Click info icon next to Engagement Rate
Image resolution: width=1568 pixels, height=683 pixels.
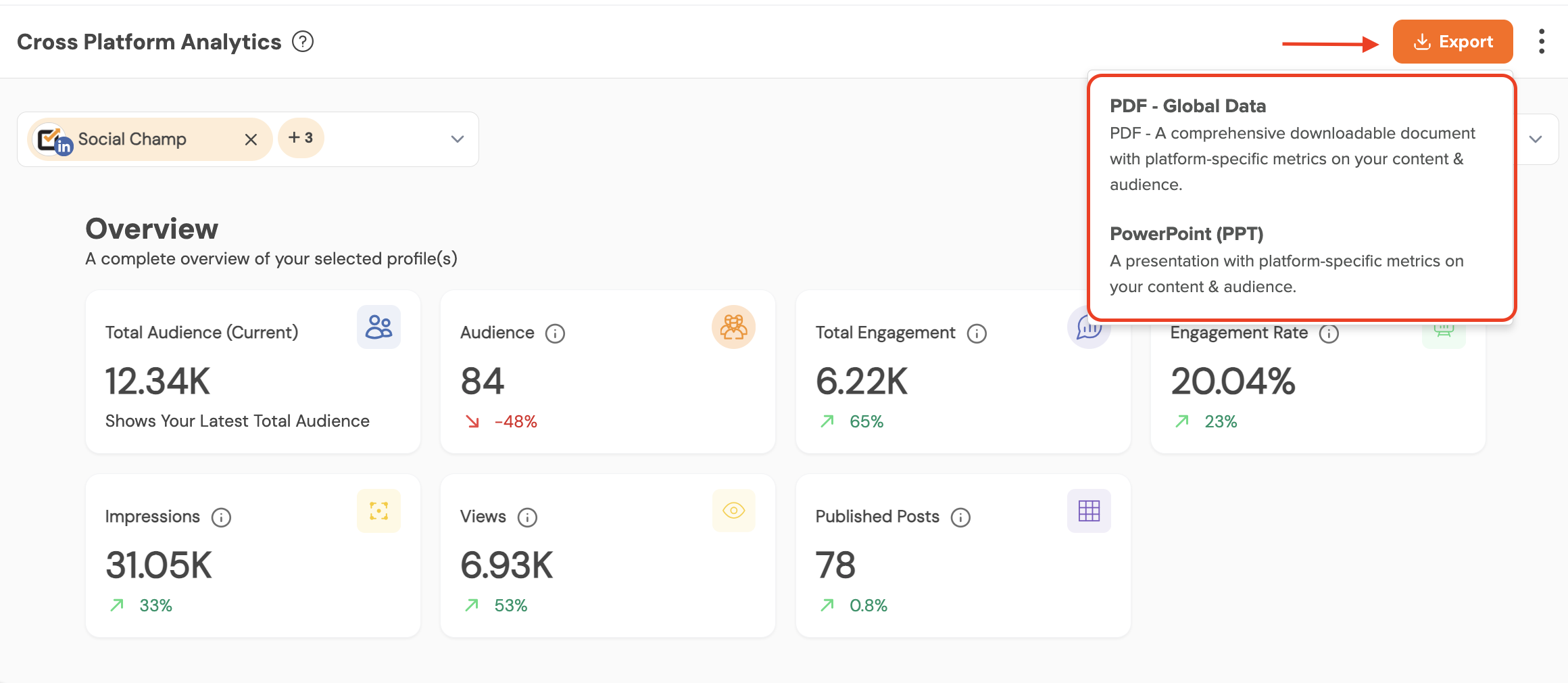[1329, 333]
